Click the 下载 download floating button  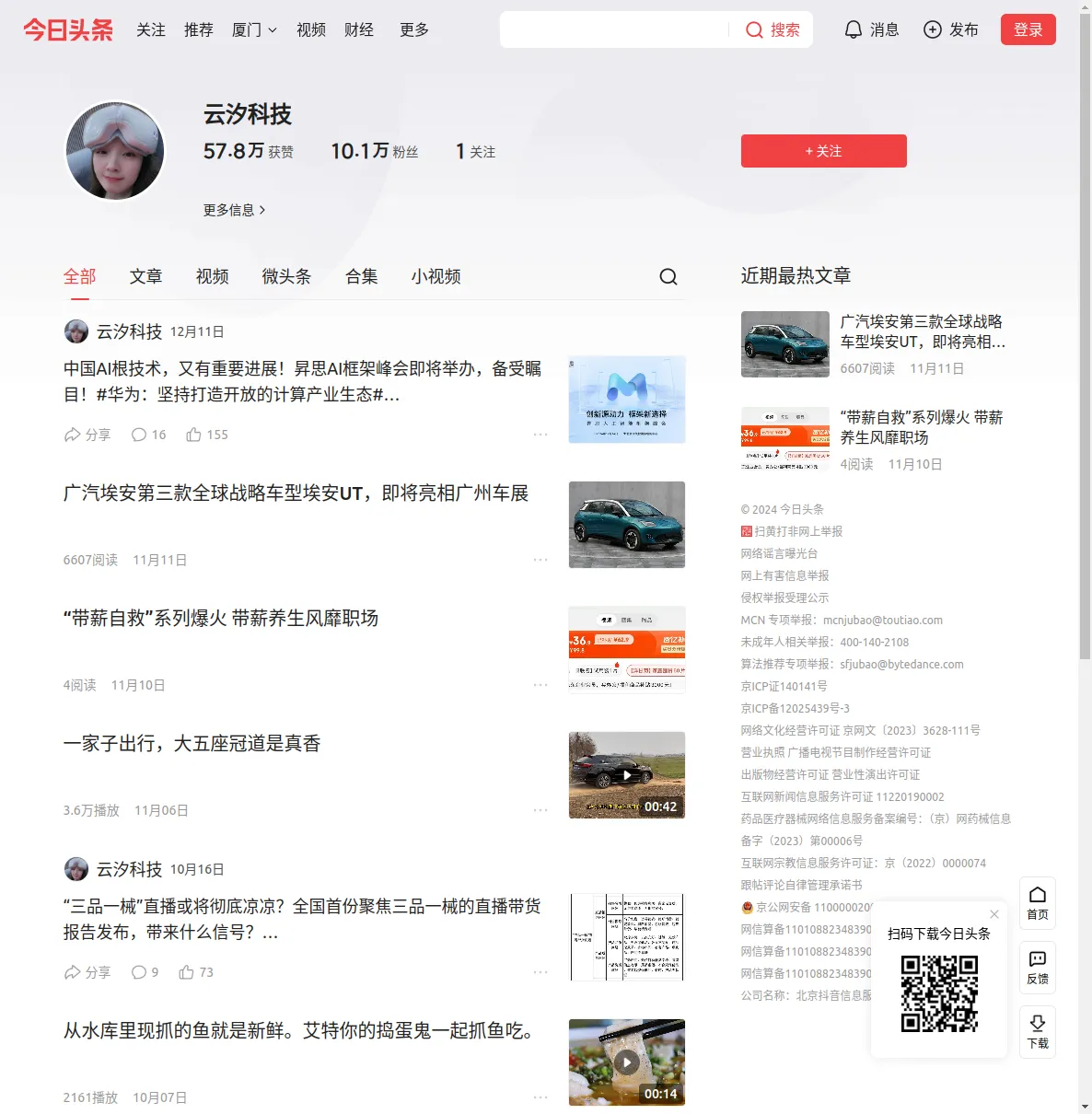[x=1038, y=1032]
